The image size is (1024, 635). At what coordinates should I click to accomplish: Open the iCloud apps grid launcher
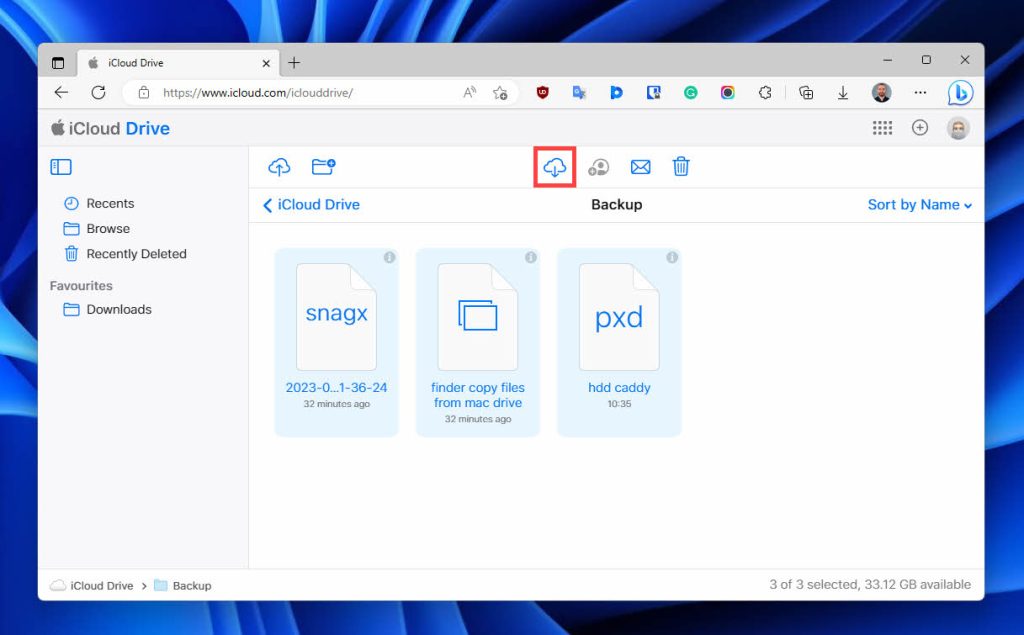[x=882, y=128]
